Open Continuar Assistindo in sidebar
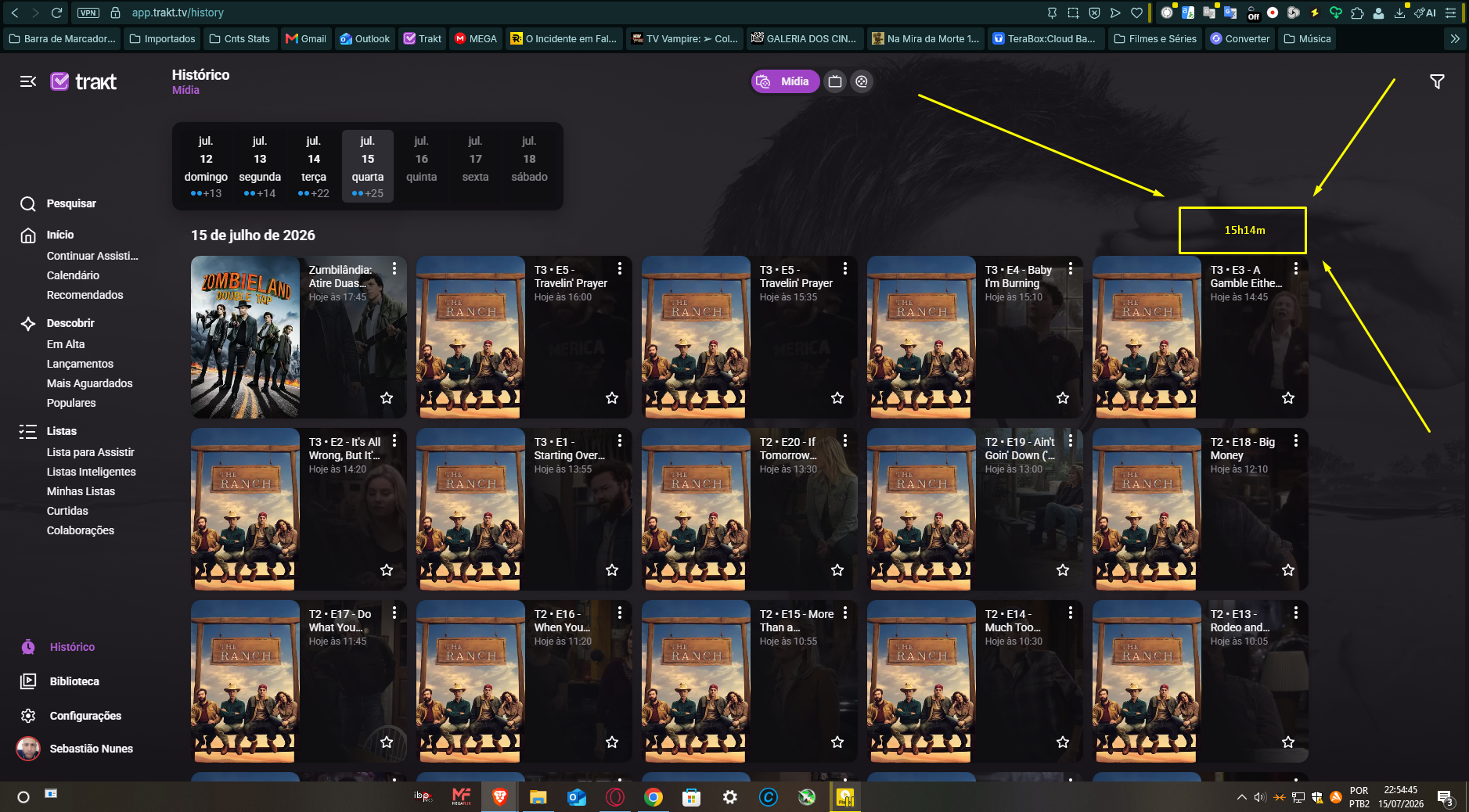The image size is (1469, 812). [x=92, y=256]
